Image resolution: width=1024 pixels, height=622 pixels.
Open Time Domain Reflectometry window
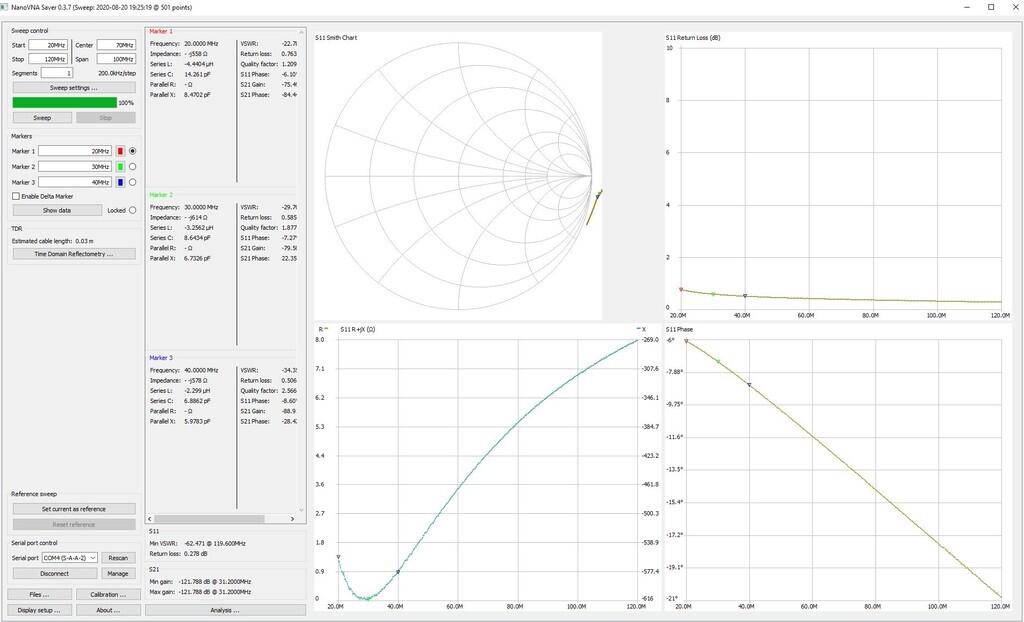click(74, 254)
